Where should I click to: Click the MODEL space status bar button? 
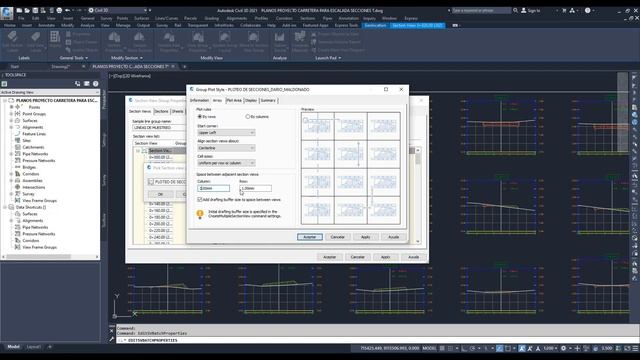click(429, 348)
